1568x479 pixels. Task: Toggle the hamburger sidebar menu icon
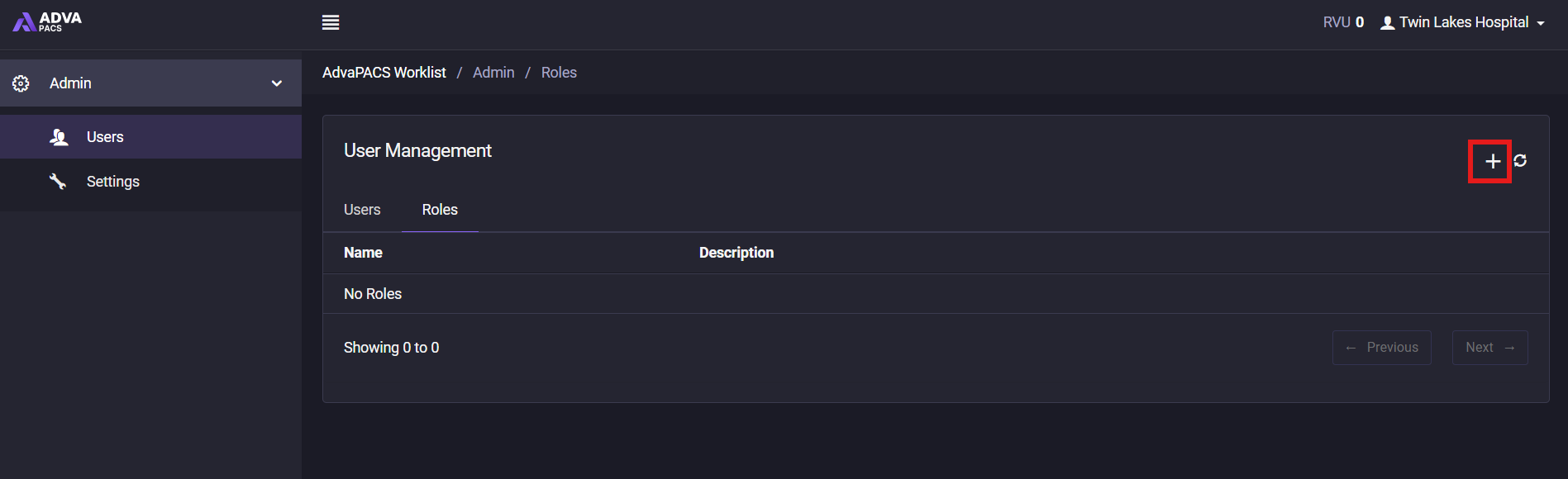click(331, 22)
